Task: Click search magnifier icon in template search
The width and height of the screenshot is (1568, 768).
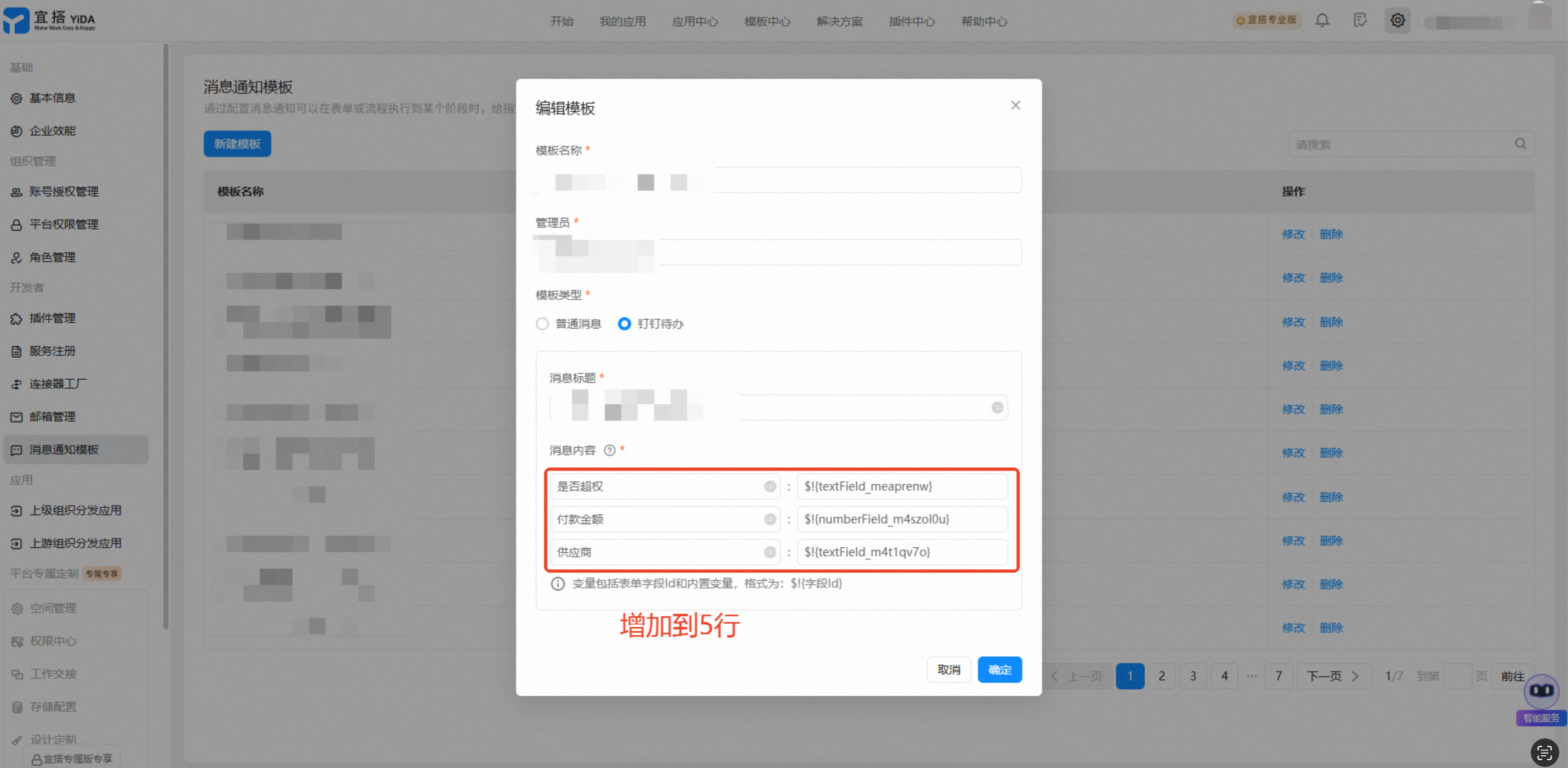Action: (x=1520, y=144)
